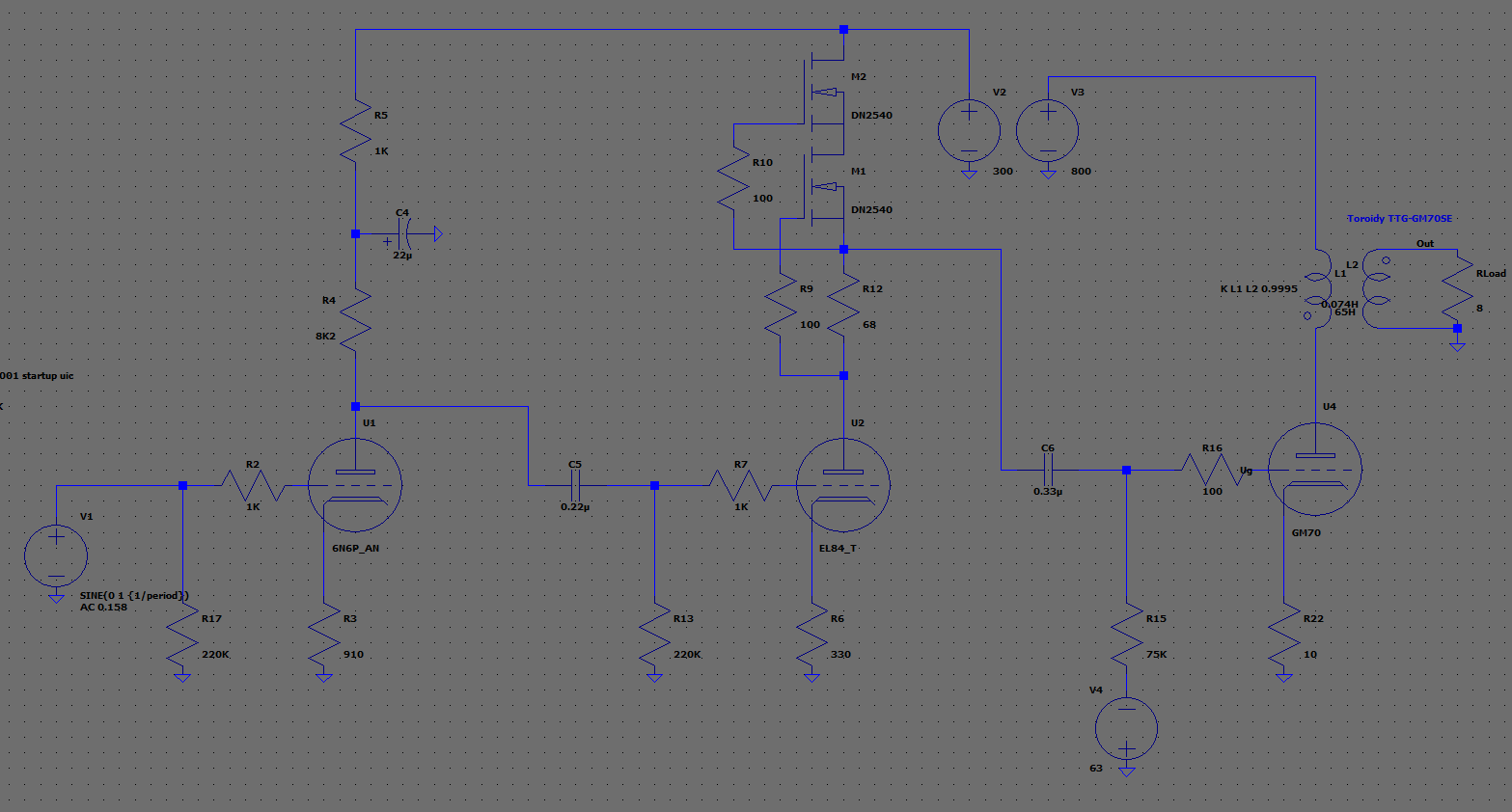Select the R15 75K resistor symbol
This screenshot has height=812, width=1512.
(x=1126, y=635)
